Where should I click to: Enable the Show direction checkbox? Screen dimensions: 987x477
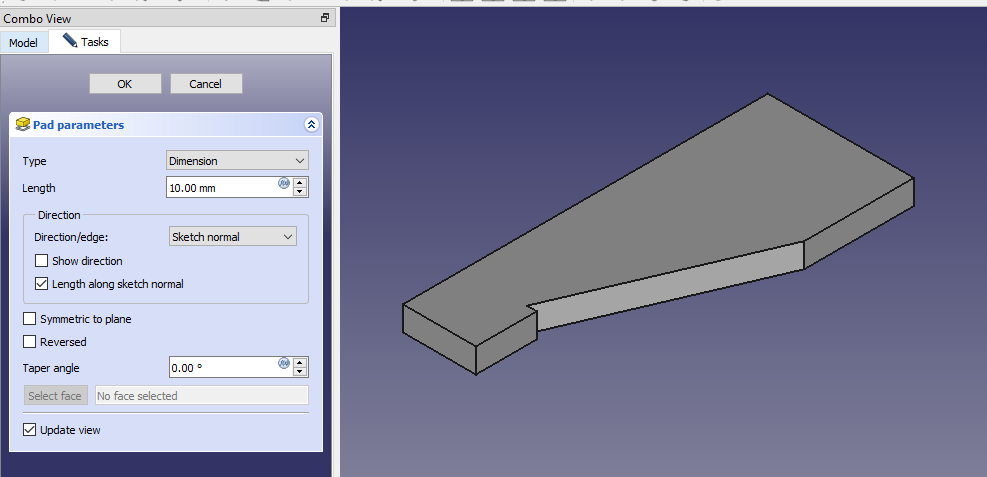coord(42,261)
